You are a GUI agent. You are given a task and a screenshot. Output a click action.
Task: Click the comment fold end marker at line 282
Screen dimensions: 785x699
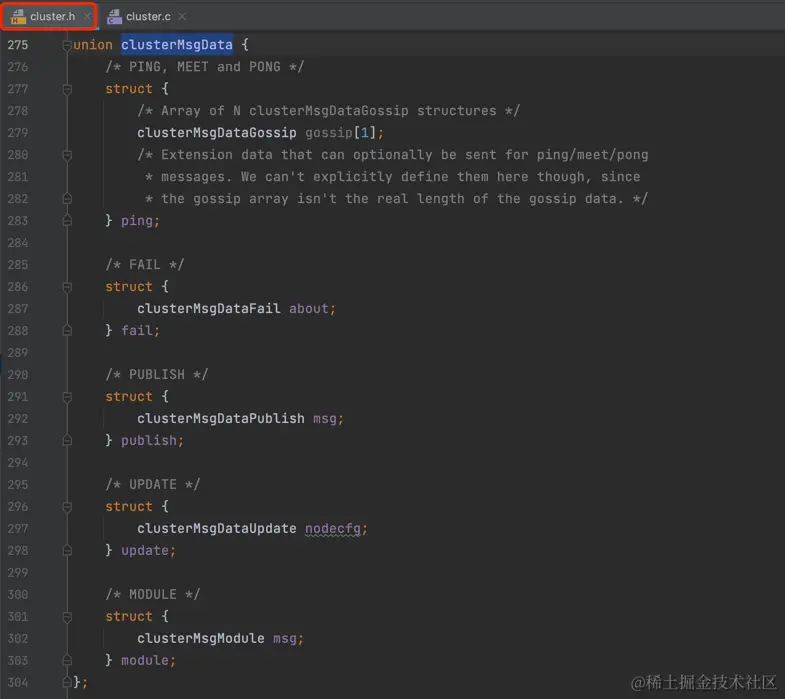67,199
